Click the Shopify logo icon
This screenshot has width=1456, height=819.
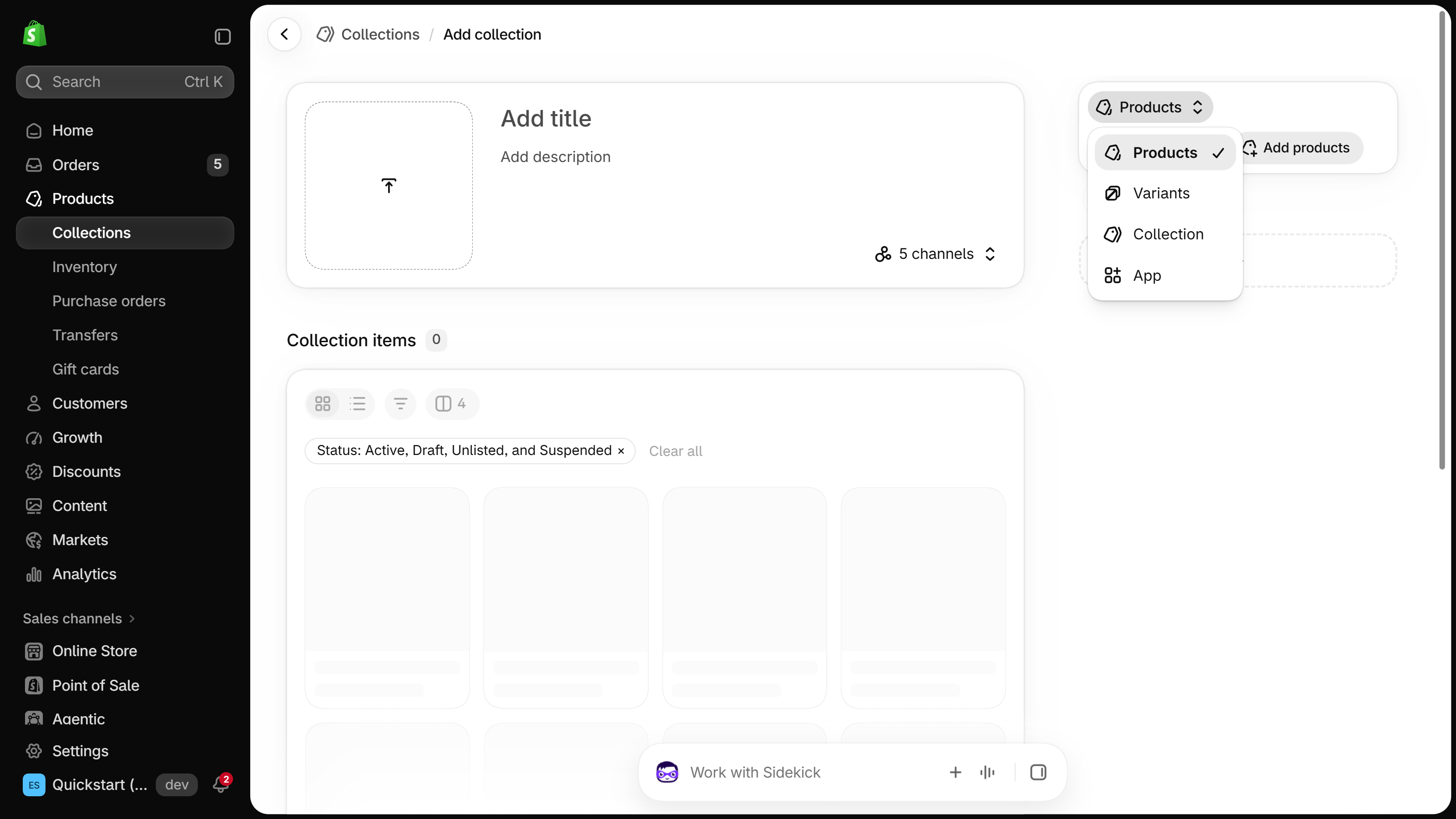[x=35, y=34]
